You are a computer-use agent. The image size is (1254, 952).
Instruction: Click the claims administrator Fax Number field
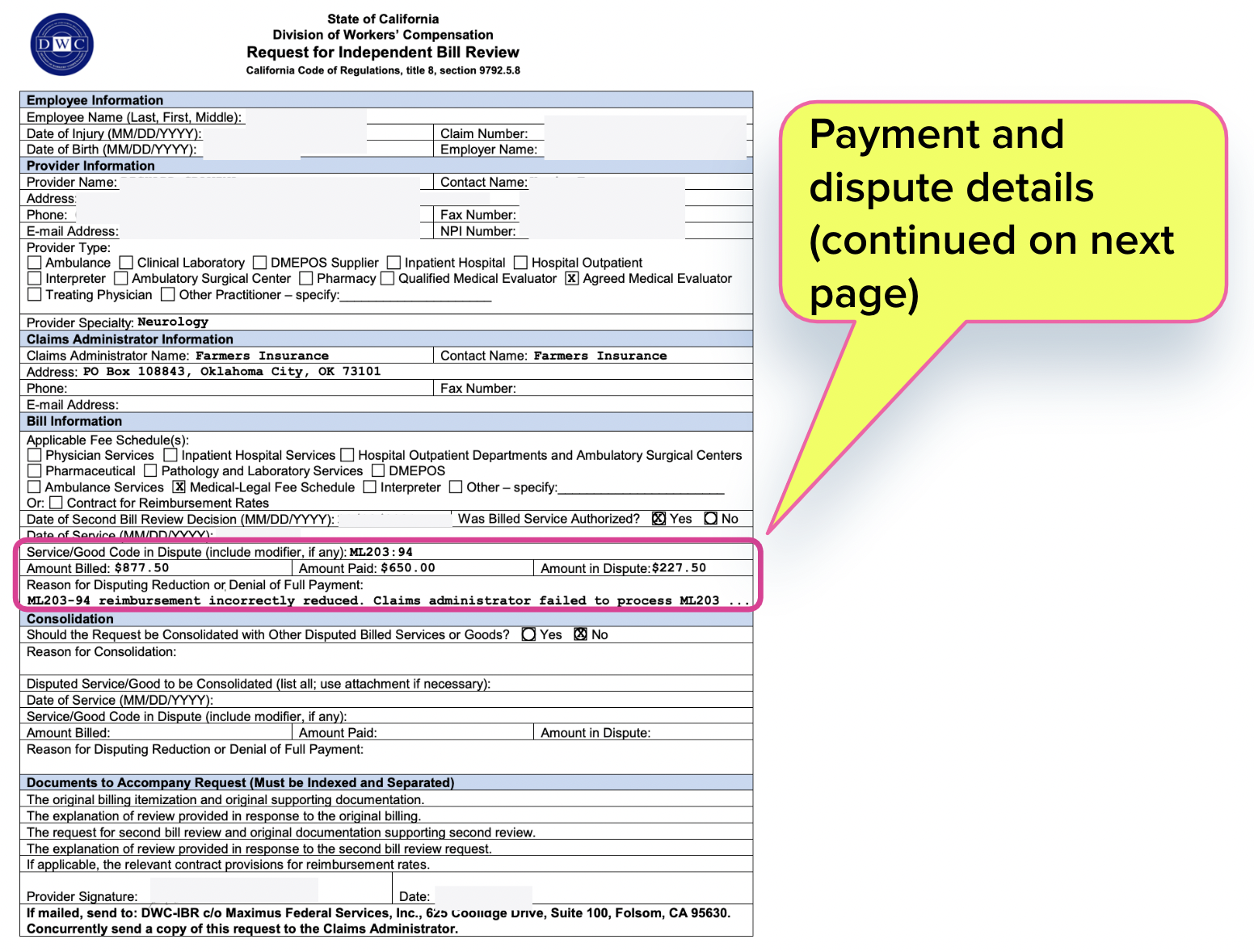(x=593, y=388)
